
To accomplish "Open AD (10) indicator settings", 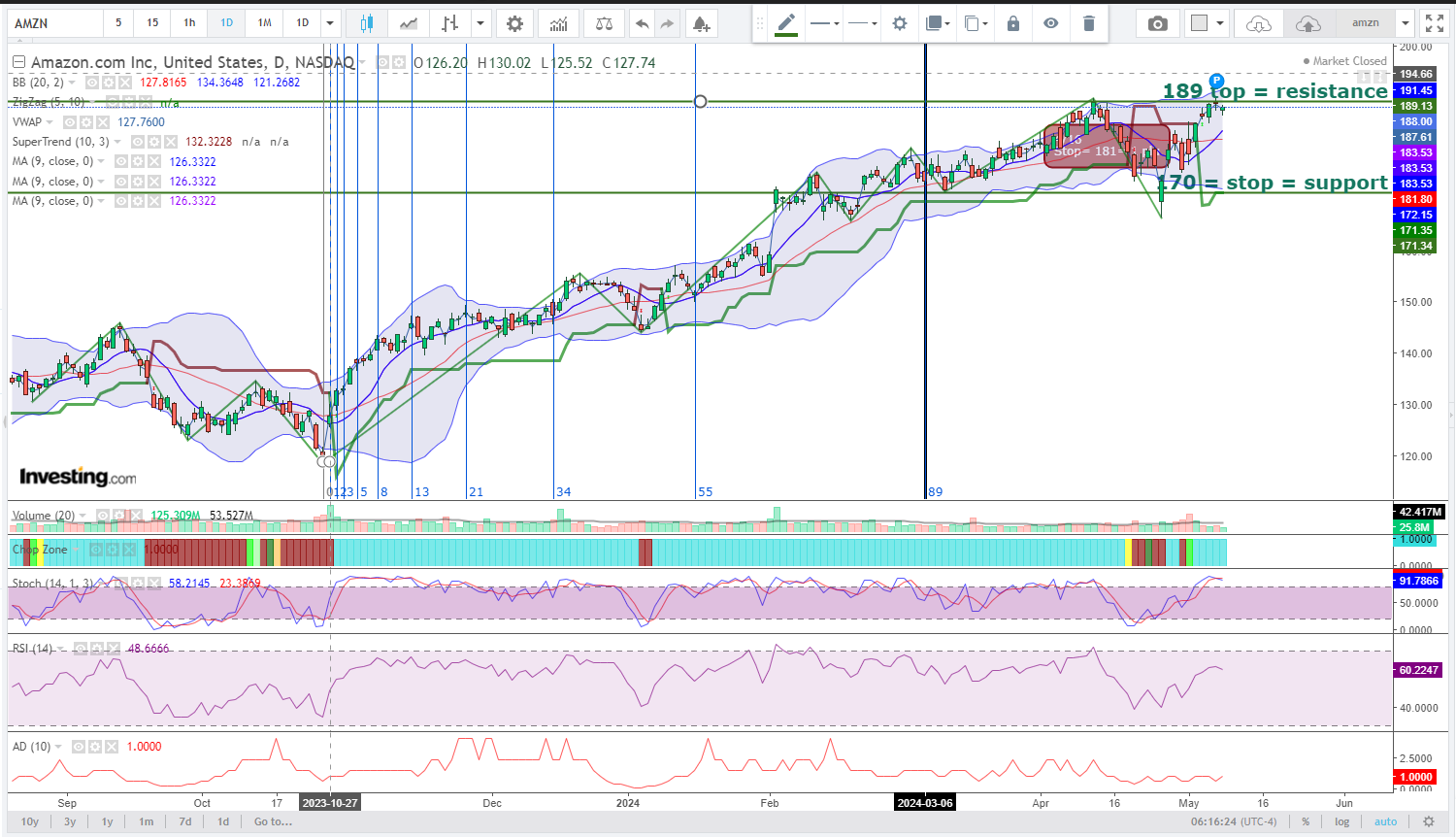I will pyautogui.click(x=95, y=747).
